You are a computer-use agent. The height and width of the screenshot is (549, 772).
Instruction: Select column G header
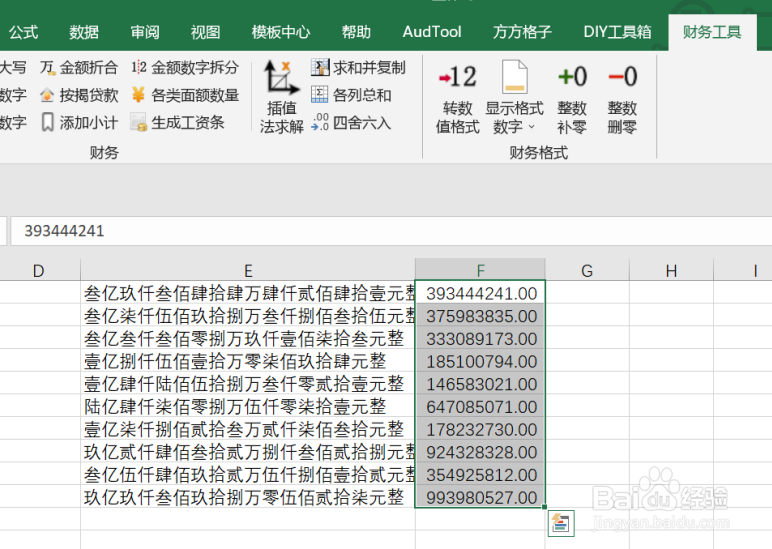[587, 270]
